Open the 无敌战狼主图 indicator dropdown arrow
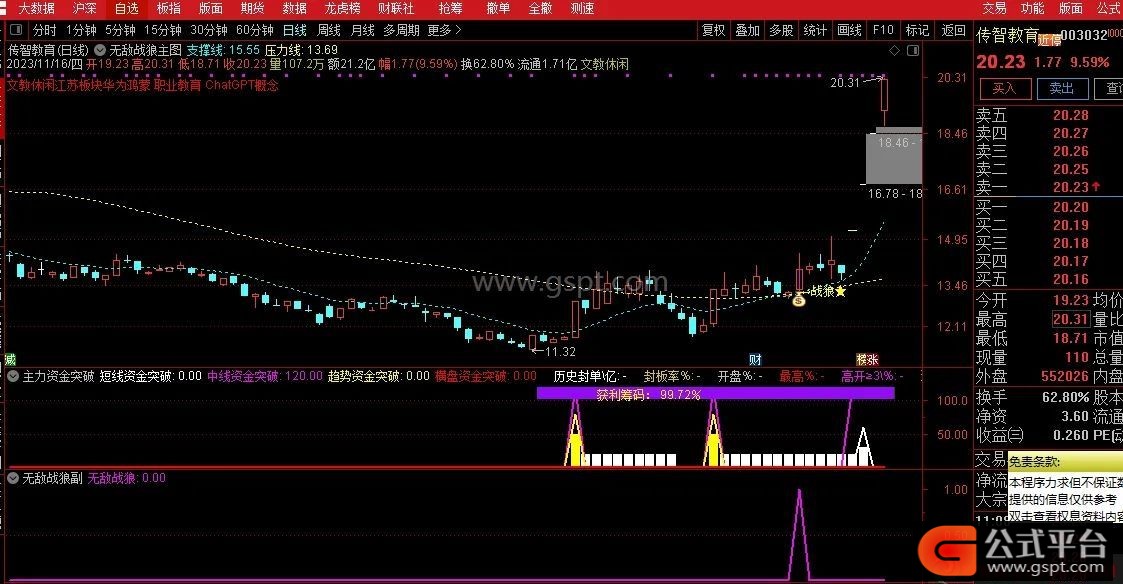The height and width of the screenshot is (584, 1123). (100, 50)
